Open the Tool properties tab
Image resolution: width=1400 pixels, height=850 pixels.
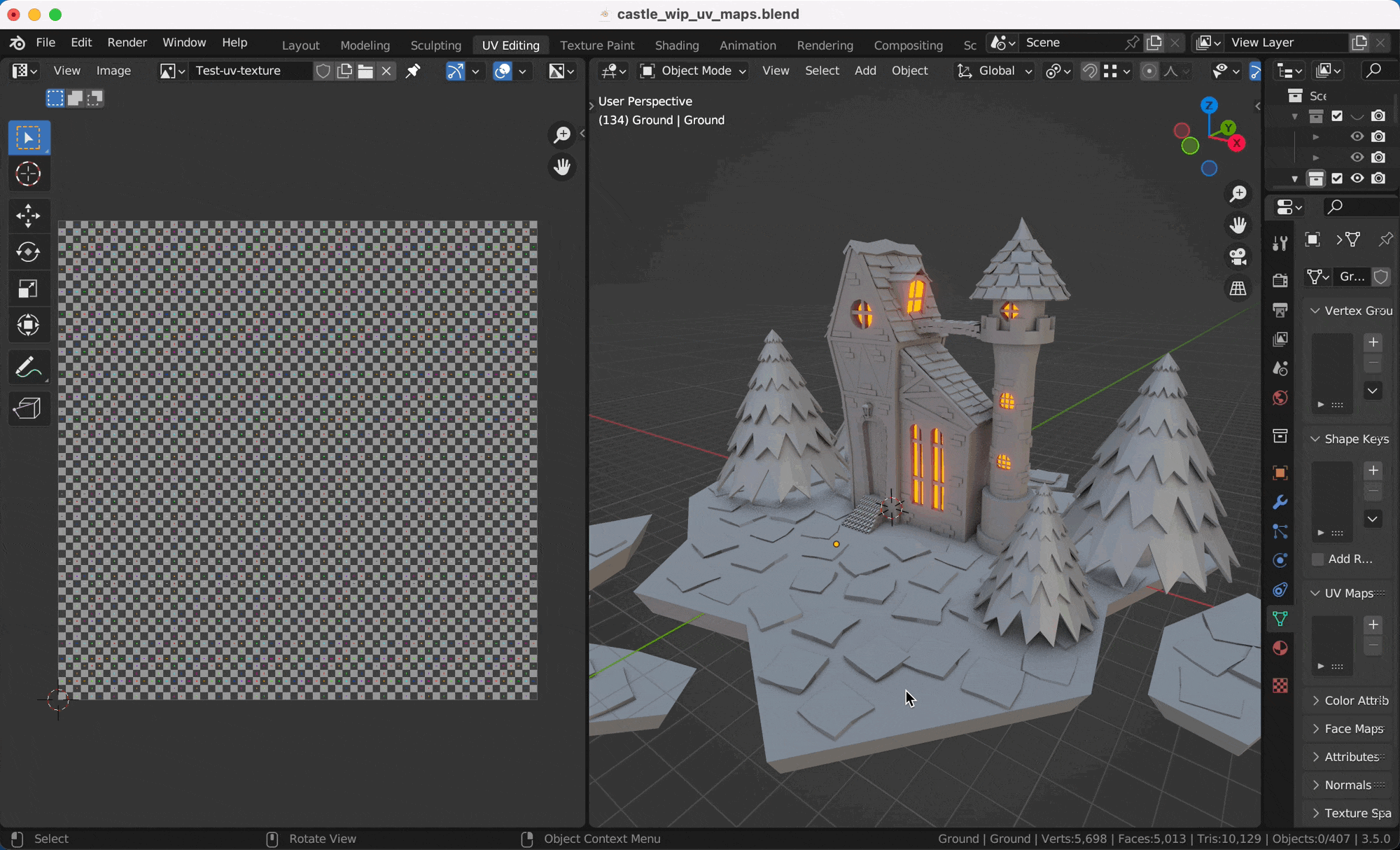[1280, 243]
